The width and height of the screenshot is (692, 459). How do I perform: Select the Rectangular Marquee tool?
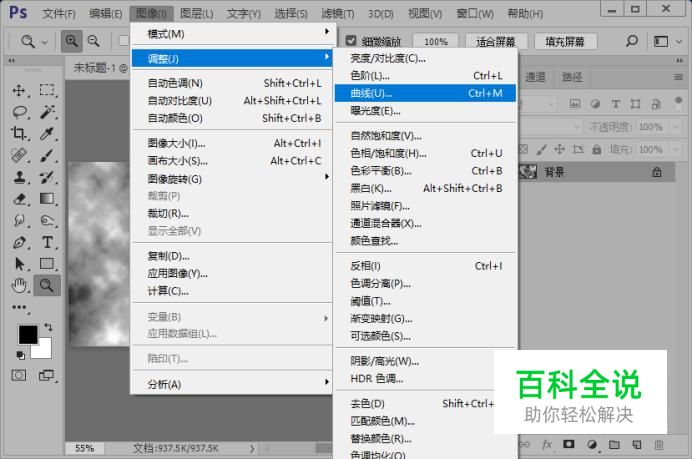click(x=47, y=90)
